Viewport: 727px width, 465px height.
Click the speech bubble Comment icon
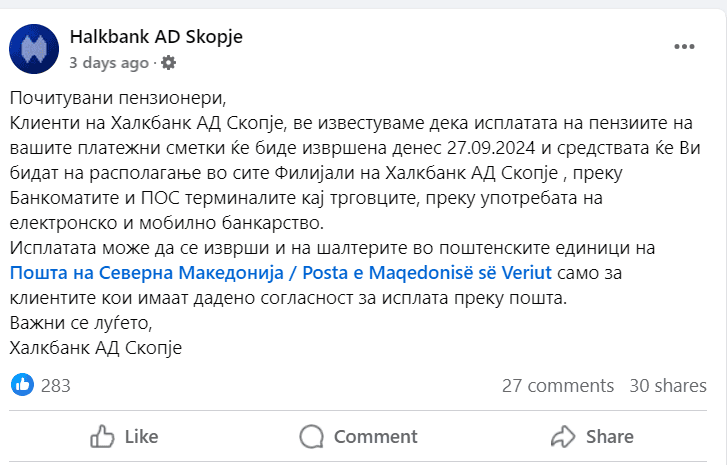pos(312,436)
